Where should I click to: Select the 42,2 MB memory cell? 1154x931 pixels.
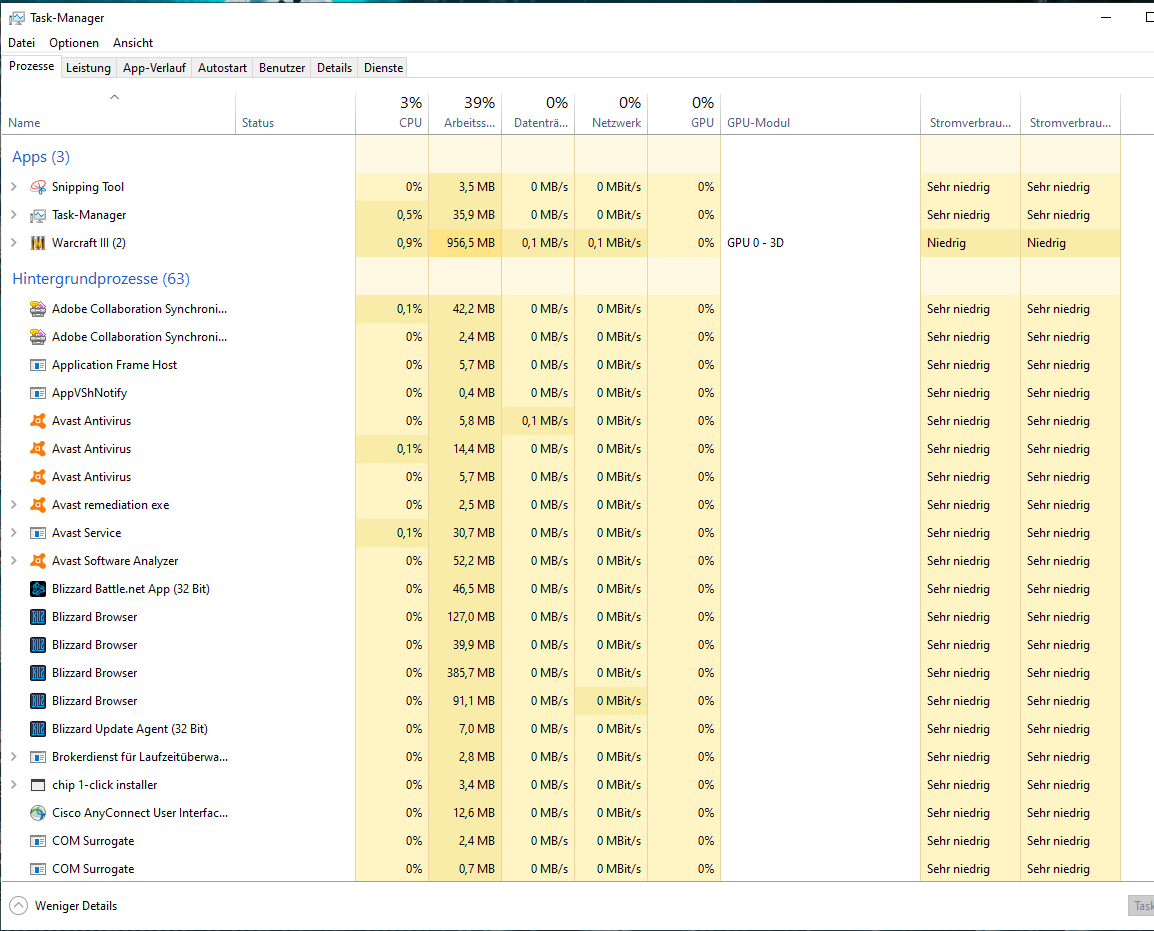pyautogui.click(x=465, y=309)
